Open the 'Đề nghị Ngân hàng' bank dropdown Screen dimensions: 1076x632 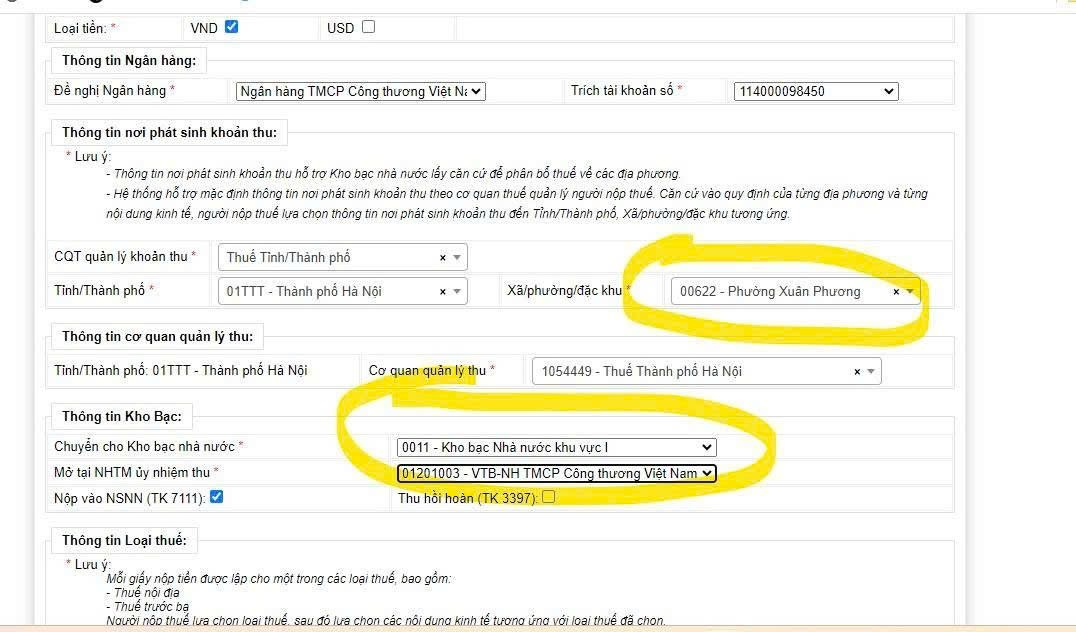click(x=361, y=91)
